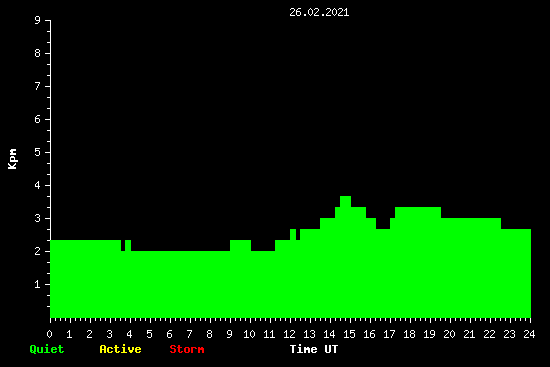Click the value 5 on Kp axis
Viewport: 550px width, 367px height.
[x=38, y=152]
